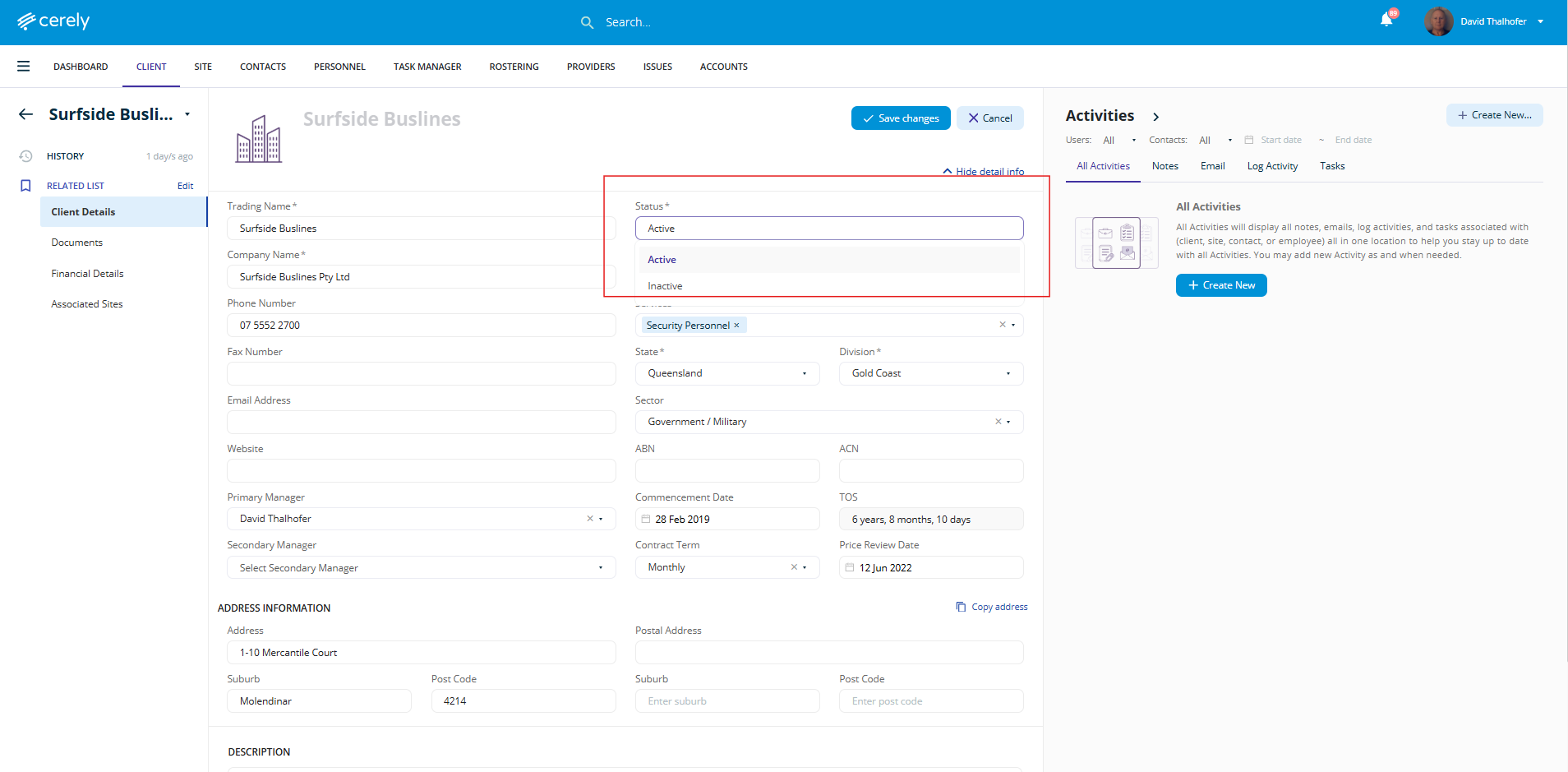Click the Save changes button
Image resolution: width=1568 pixels, height=772 pixels.
pyautogui.click(x=901, y=118)
